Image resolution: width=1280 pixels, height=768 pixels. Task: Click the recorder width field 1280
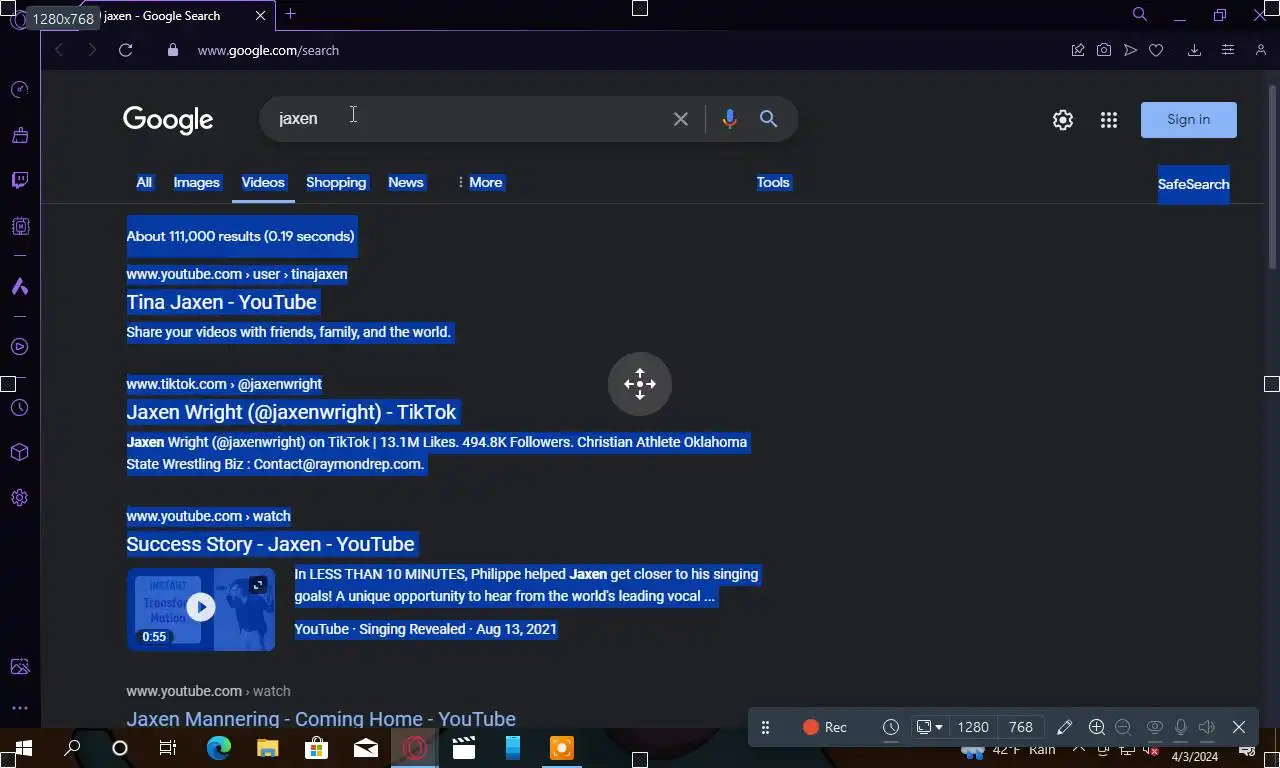coord(973,727)
